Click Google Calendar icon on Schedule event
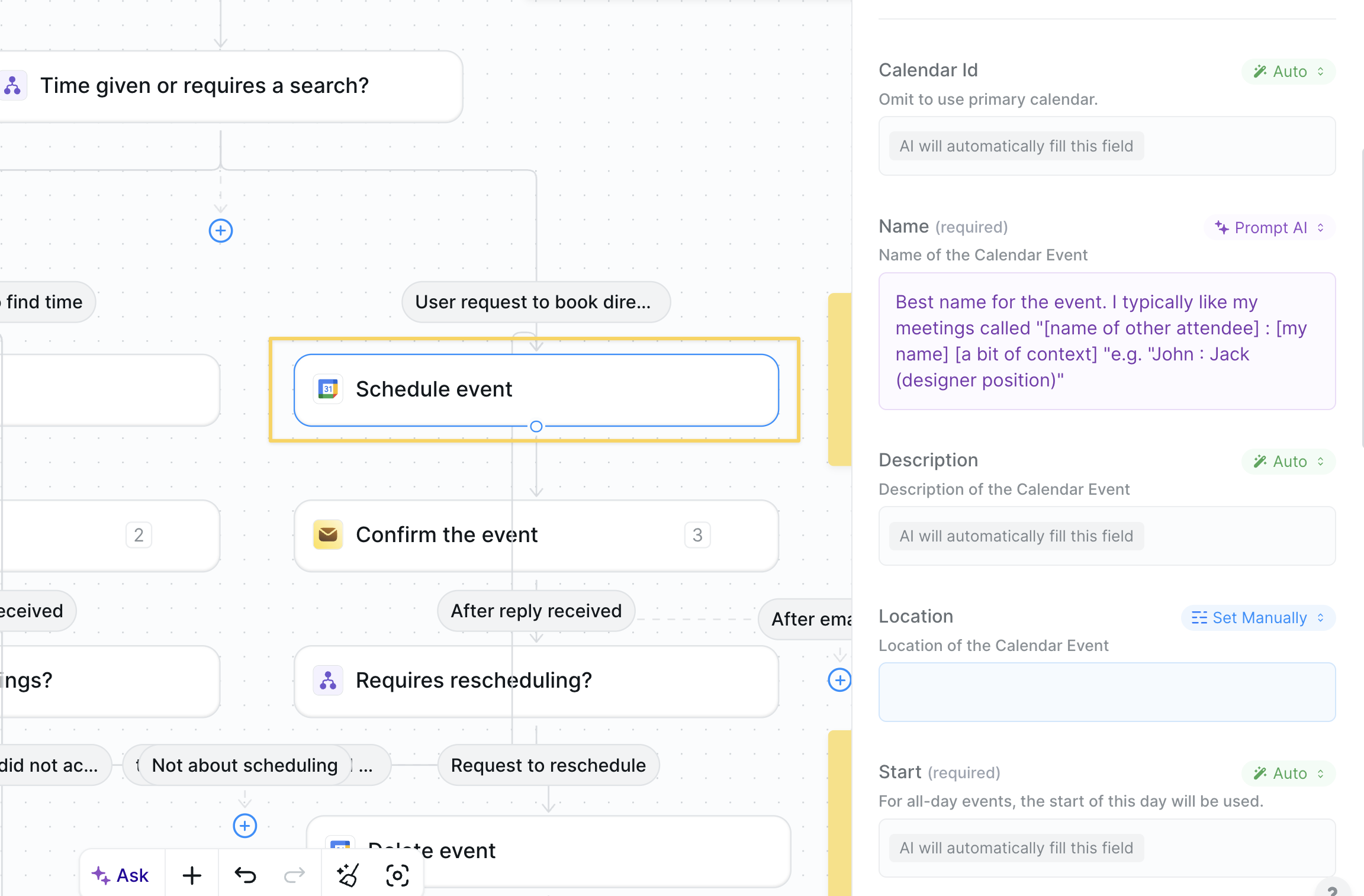 pos(328,389)
